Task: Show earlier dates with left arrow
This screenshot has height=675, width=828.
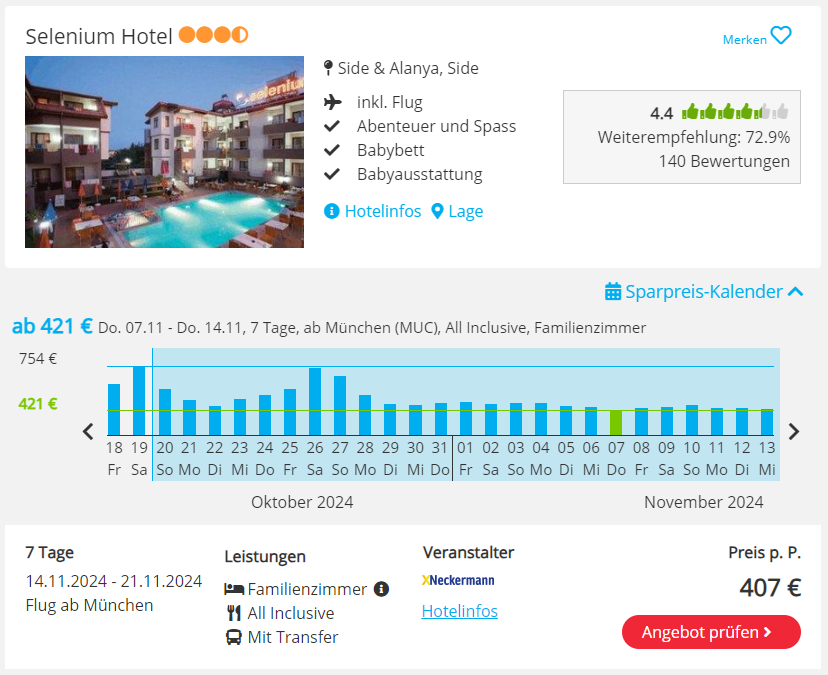Action: tap(88, 432)
